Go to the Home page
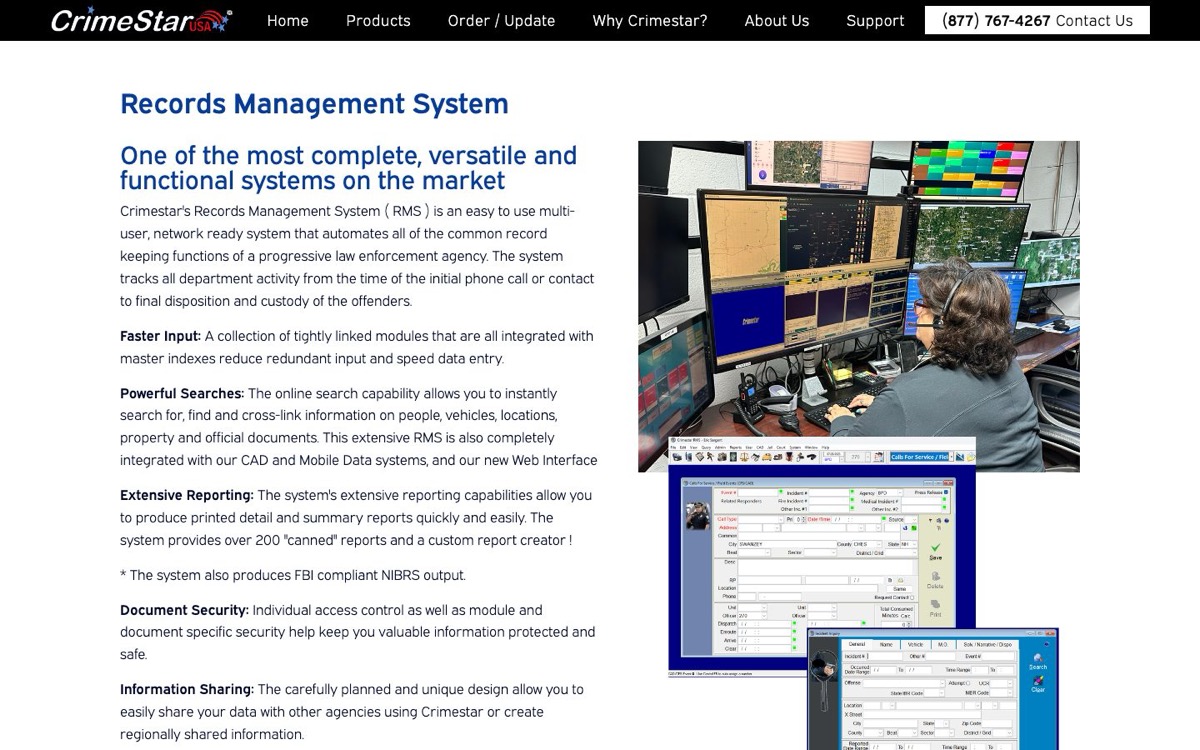 pyautogui.click(x=287, y=20)
